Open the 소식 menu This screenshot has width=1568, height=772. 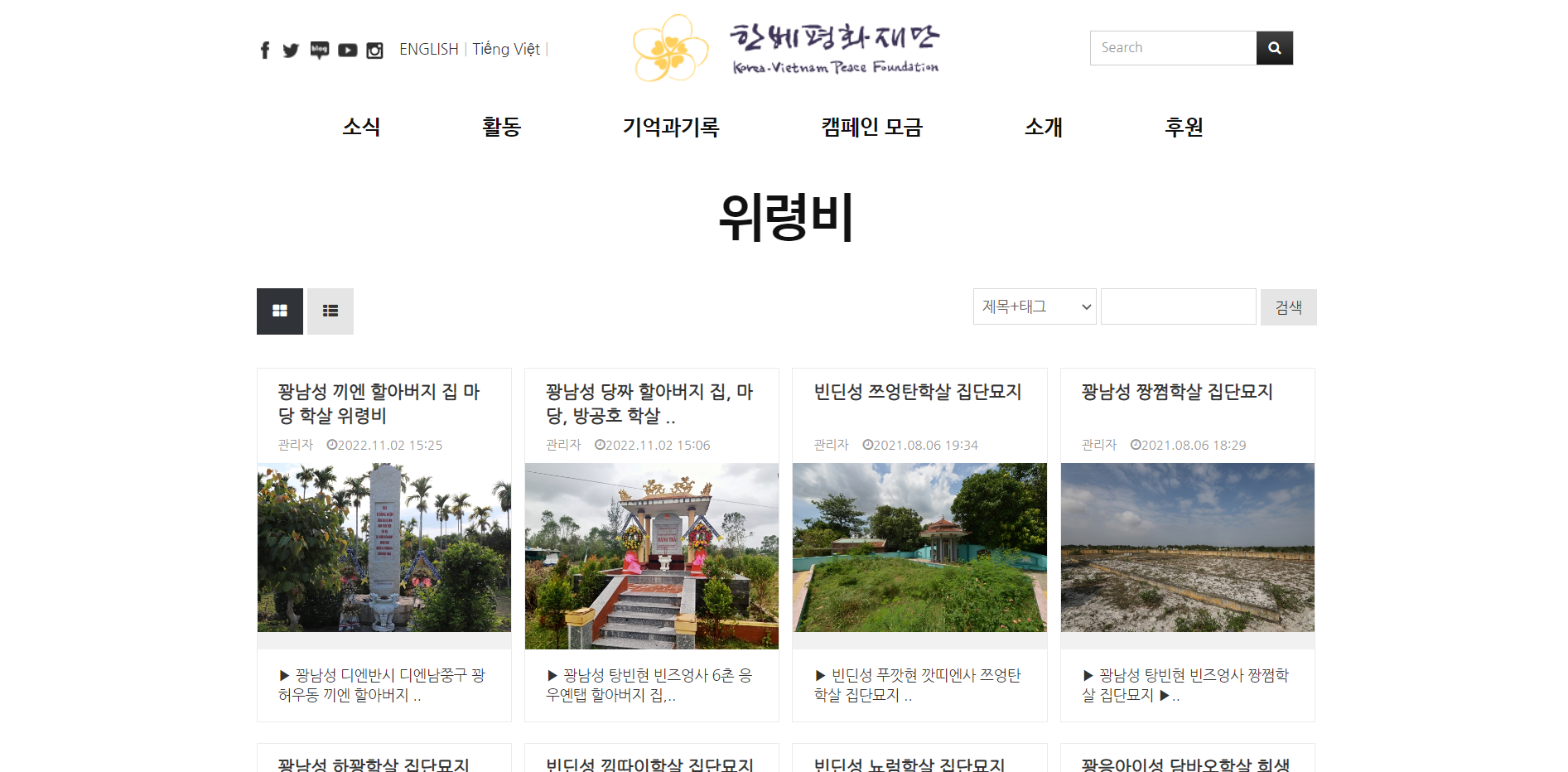(x=361, y=127)
